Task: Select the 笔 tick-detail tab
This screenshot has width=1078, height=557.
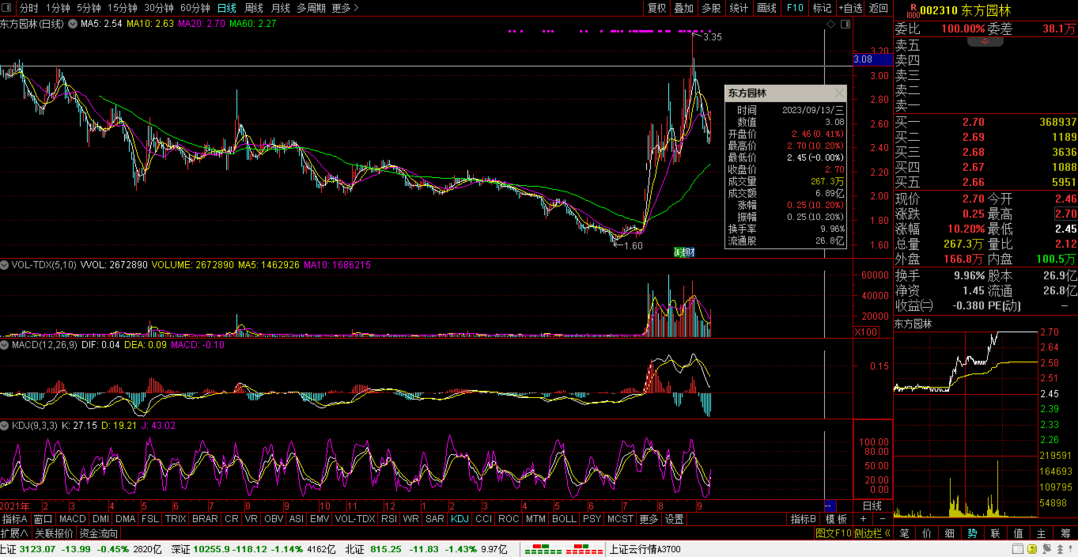Action: (904, 533)
